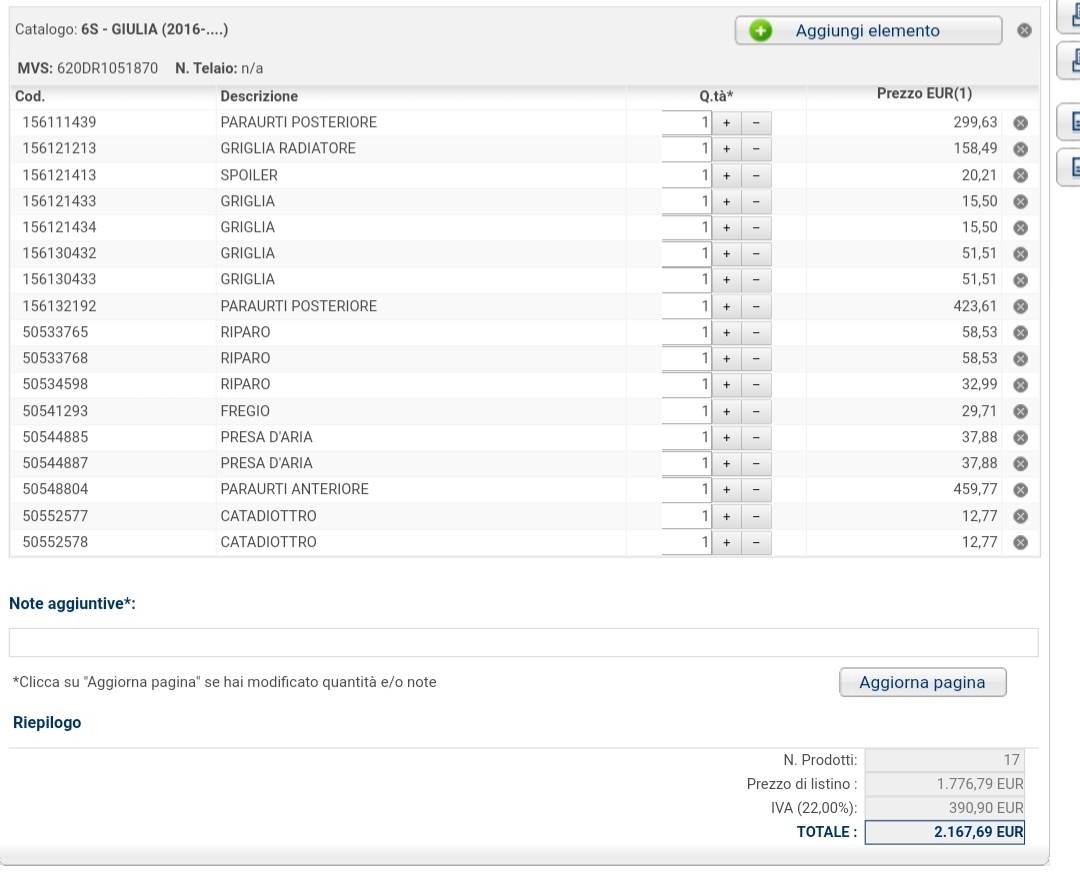Remove GRIGLIA item 156121433
Image resolution: width=1080 pixels, height=882 pixels.
pos(1020,201)
